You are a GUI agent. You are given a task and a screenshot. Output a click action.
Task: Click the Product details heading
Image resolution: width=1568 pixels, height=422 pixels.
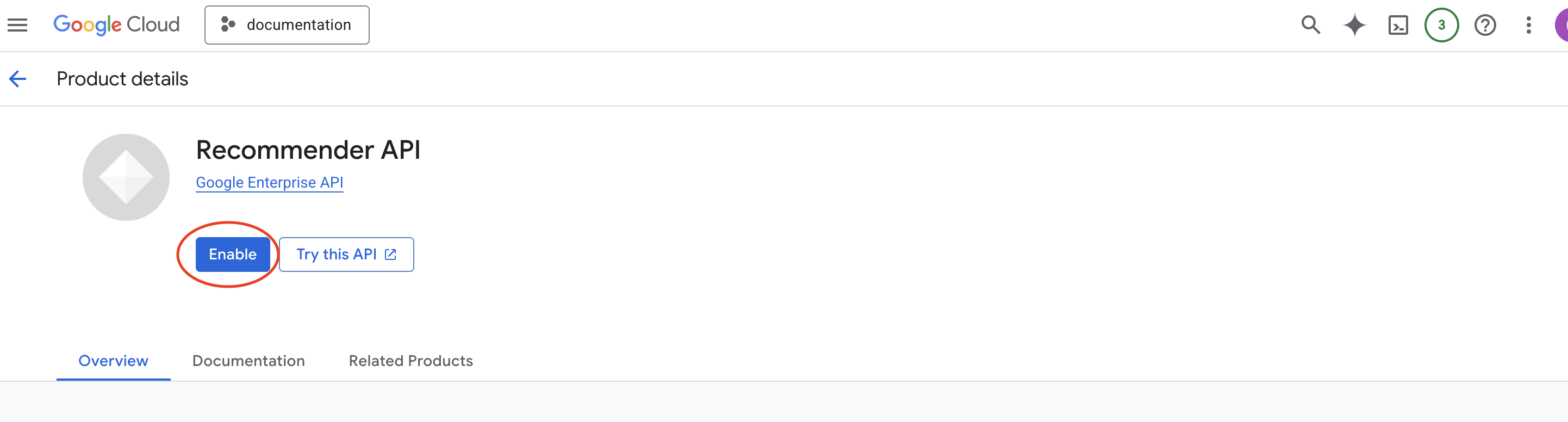pos(122,78)
